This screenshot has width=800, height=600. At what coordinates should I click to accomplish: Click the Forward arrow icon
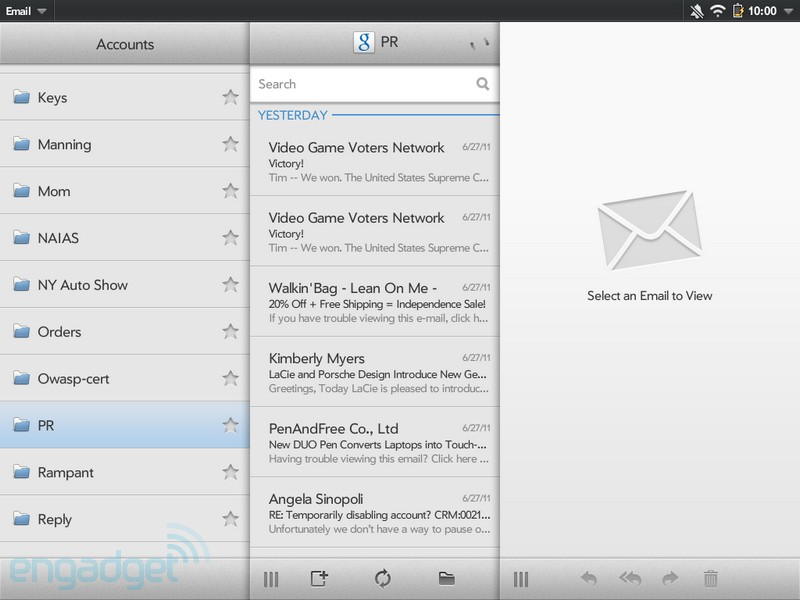tap(670, 579)
